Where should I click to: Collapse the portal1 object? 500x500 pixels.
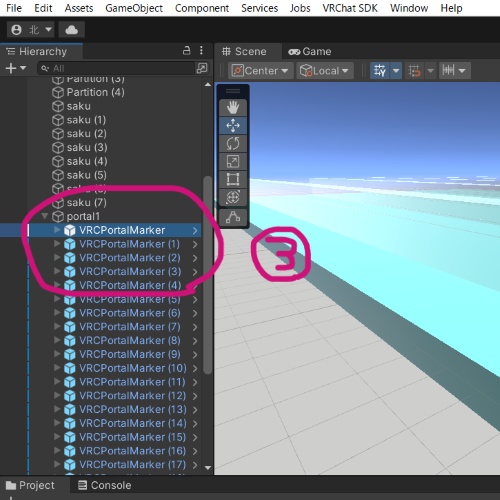point(45,216)
